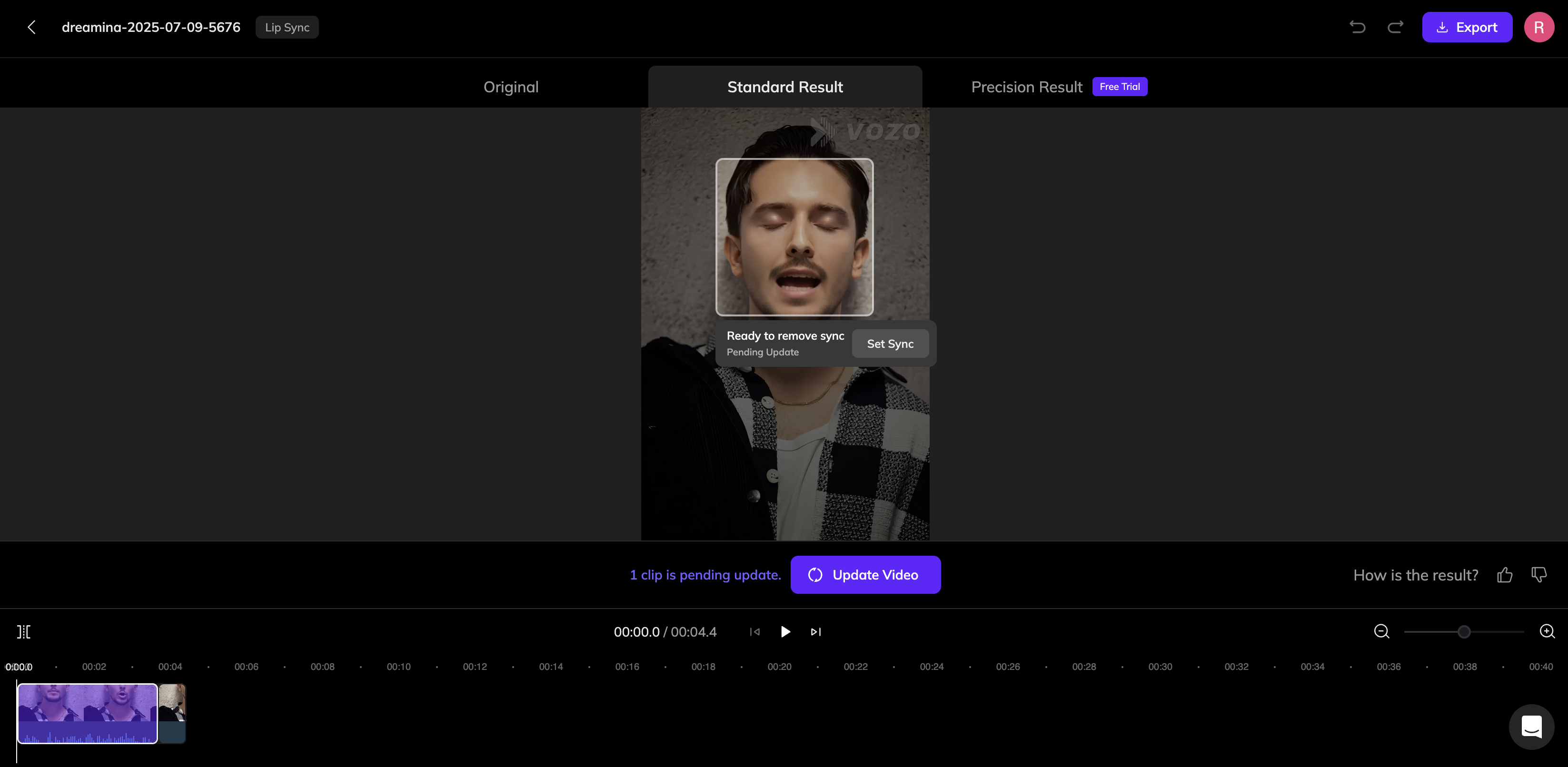Click the thumbs down feedback icon

click(1539, 575)
